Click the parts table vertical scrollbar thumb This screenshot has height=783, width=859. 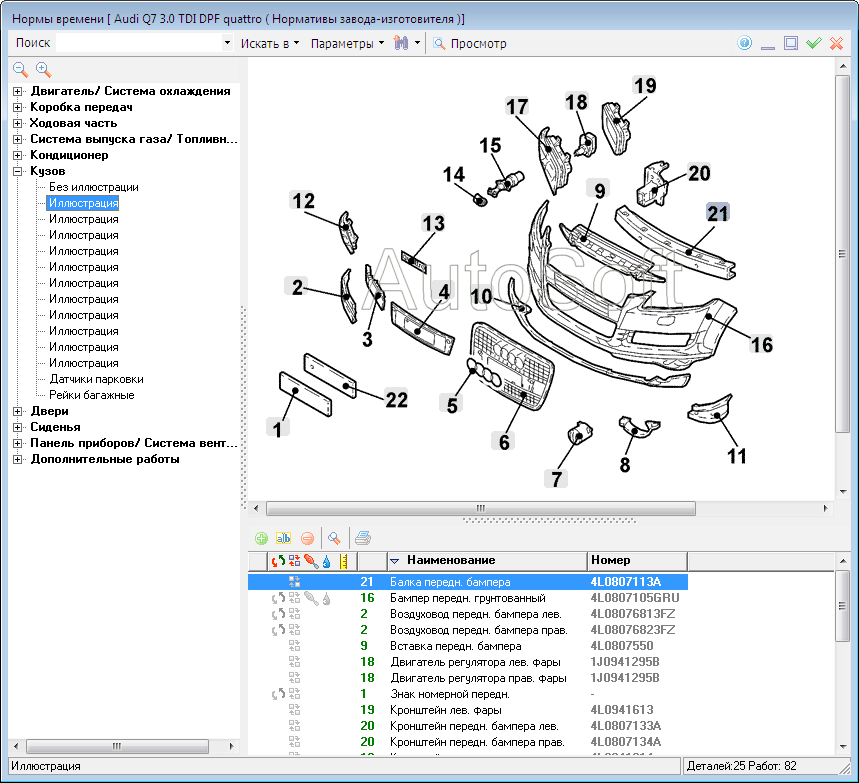pos(843,606)
